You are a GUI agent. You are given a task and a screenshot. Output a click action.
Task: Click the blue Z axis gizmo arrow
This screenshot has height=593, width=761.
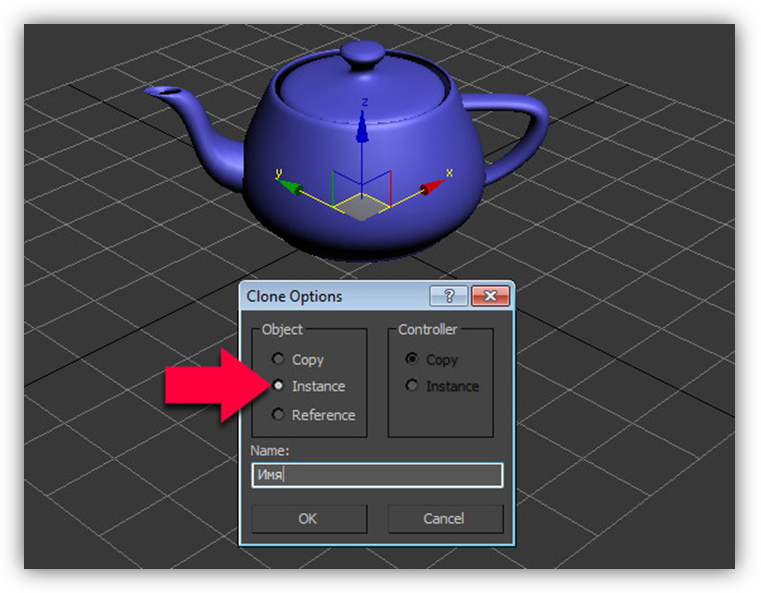[362, 126]
